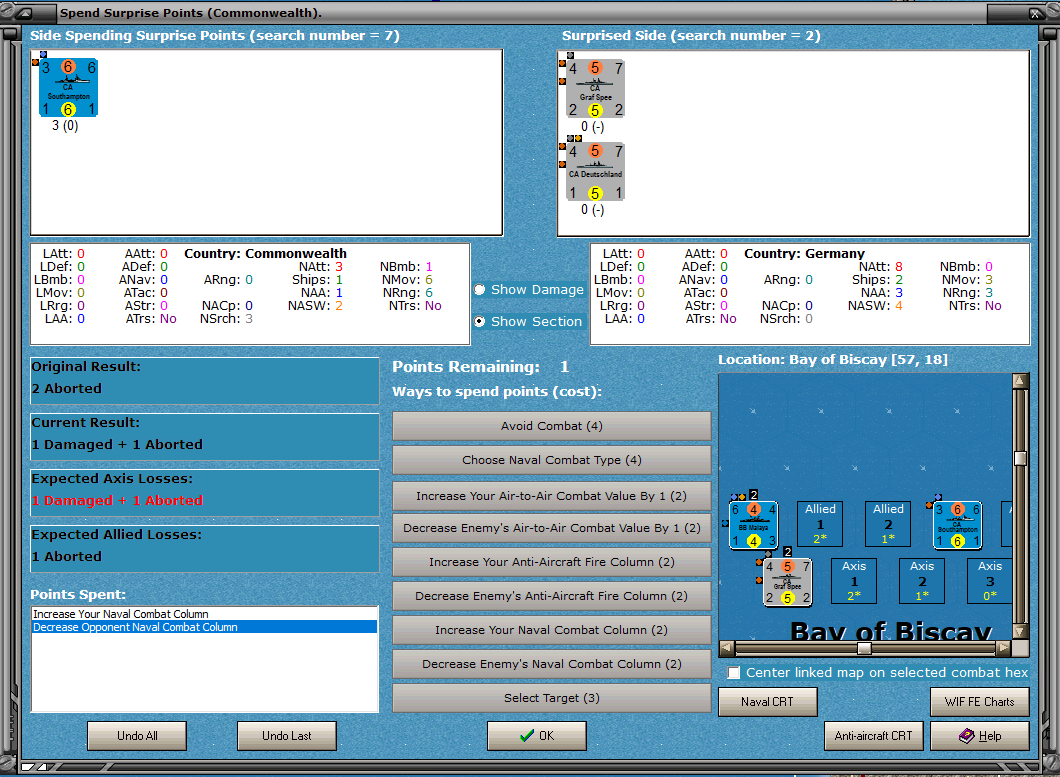Click the map scroll up arrow
Viewport: 1060px width, 777px height.
1020,381
